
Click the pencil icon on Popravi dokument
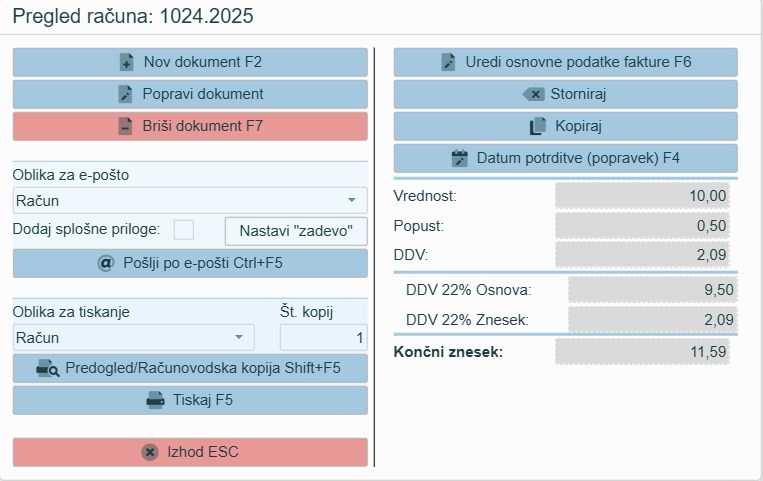(x=125, y=94)
